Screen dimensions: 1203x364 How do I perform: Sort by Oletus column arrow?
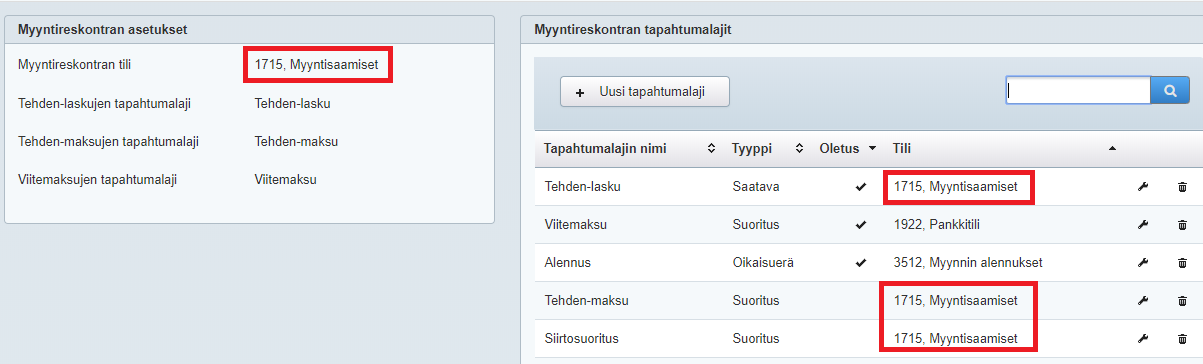click(x=872, y=148)
